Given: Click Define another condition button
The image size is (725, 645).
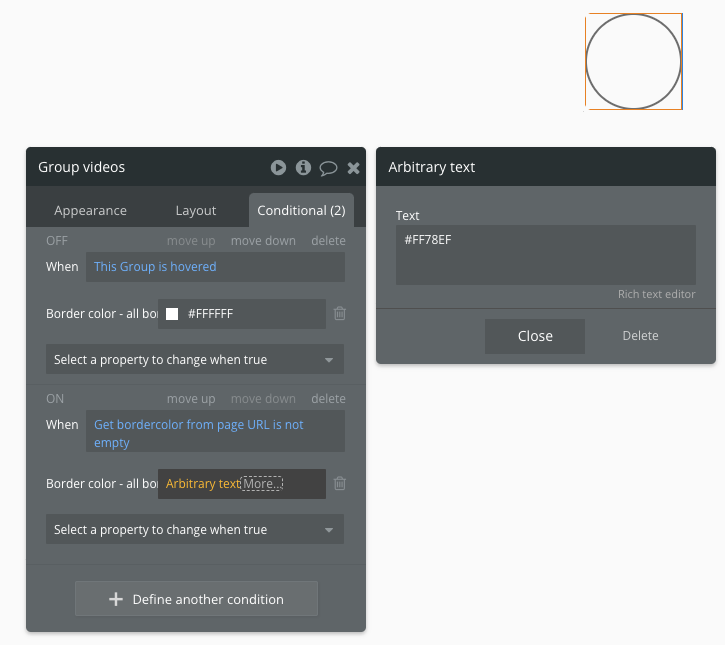Looking at the screenshot, I should [x=197, y=599].
